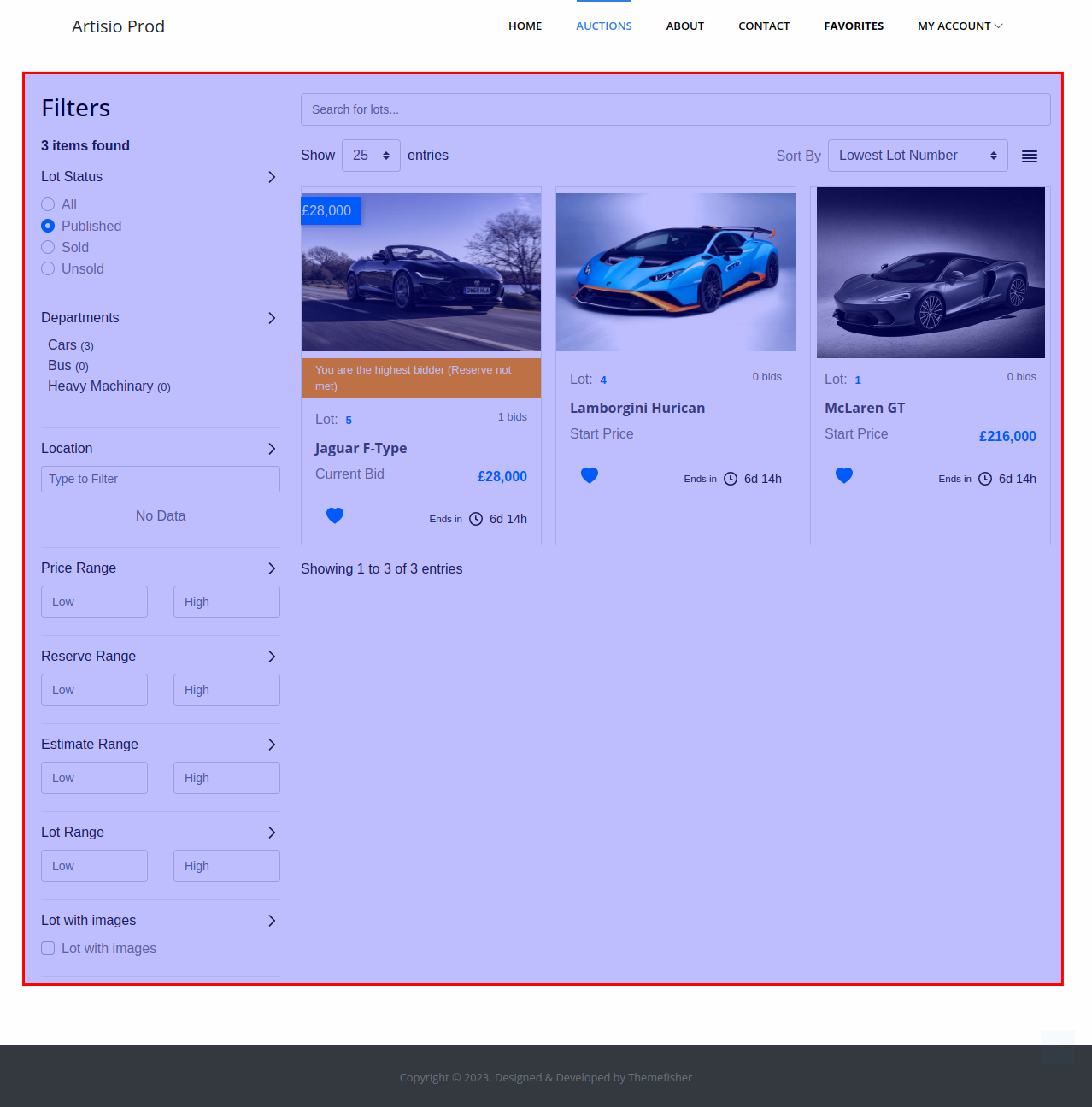Image resolution: width=1092 pixels, height=1107 pixels.
Task: Click lot number 1 link
Action: [x=858, y=380]
